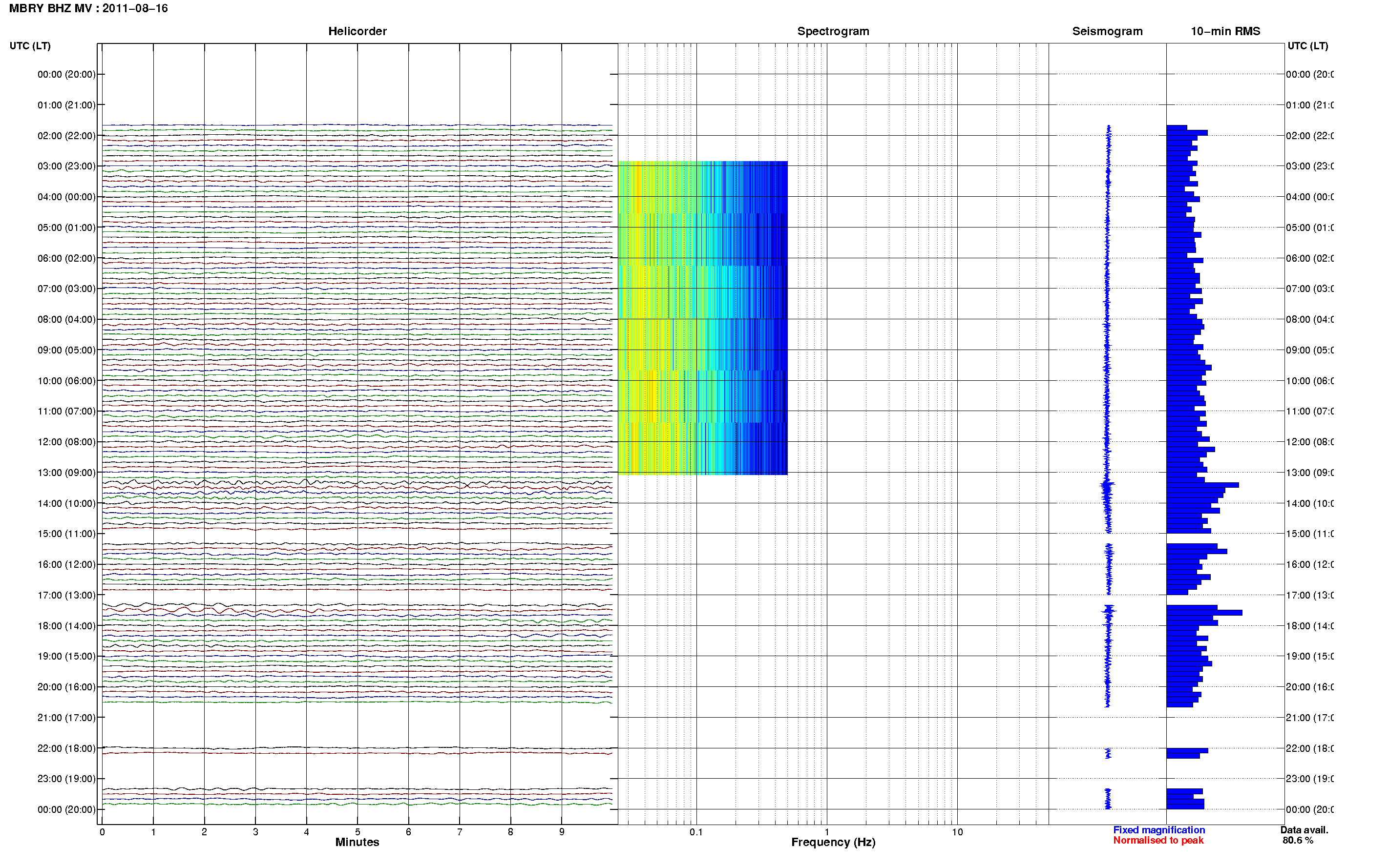Click the left time label '01:00 (21:00)'
This screenshot has width=1389, height=868.
point(66,105)
